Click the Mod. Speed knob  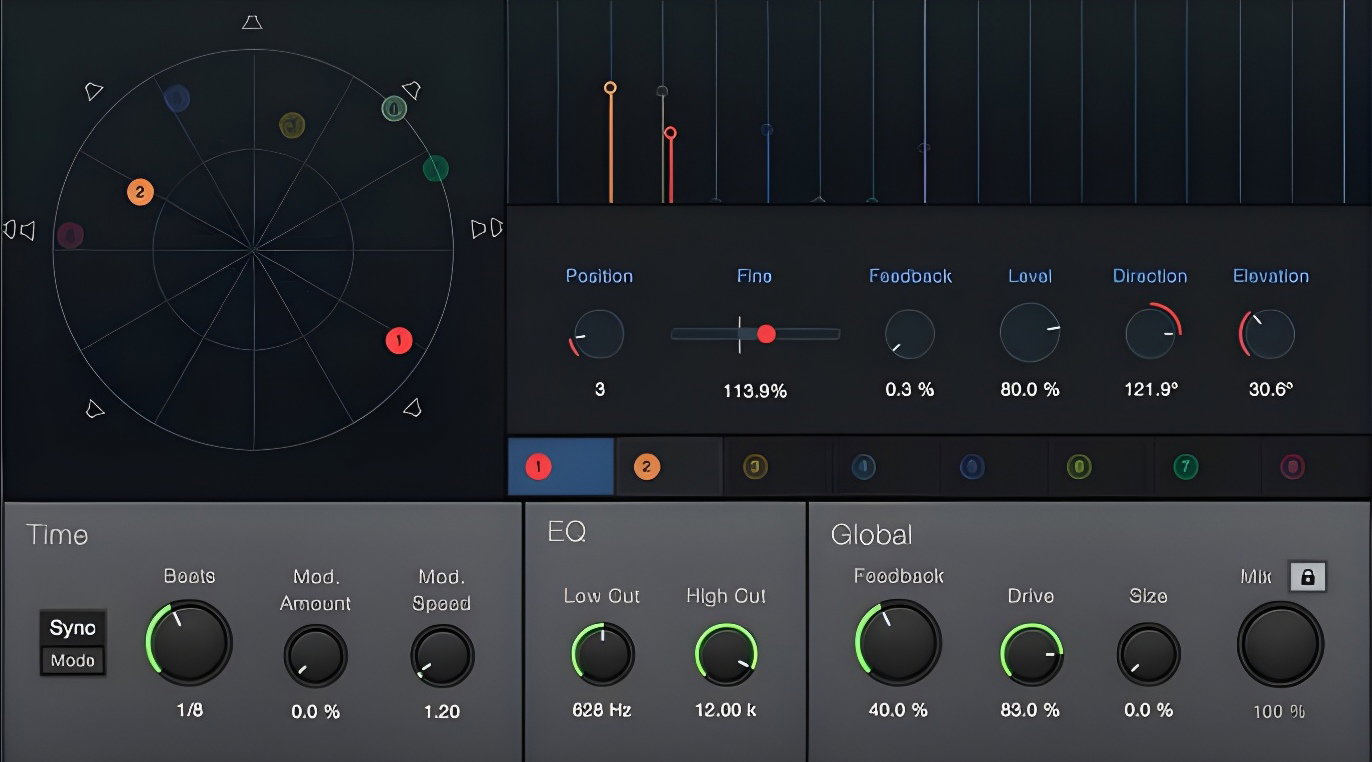point(442,656)
